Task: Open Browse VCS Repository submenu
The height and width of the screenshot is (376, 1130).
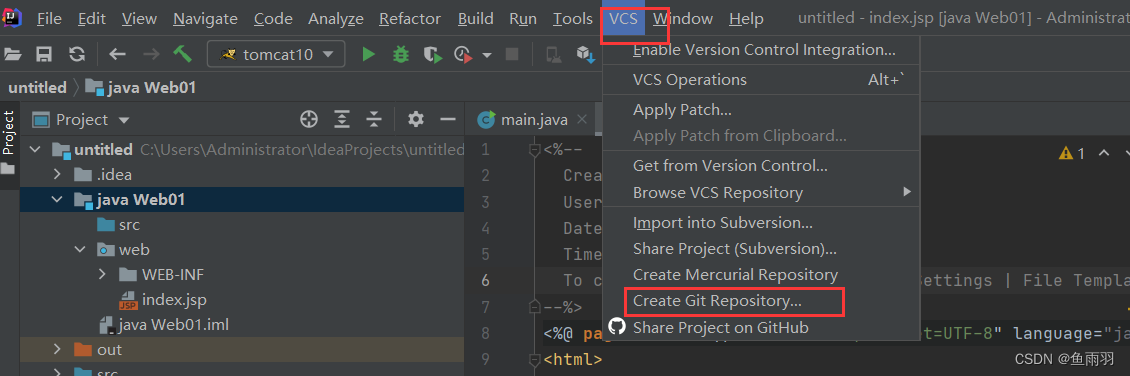Action: coord(761,192)
